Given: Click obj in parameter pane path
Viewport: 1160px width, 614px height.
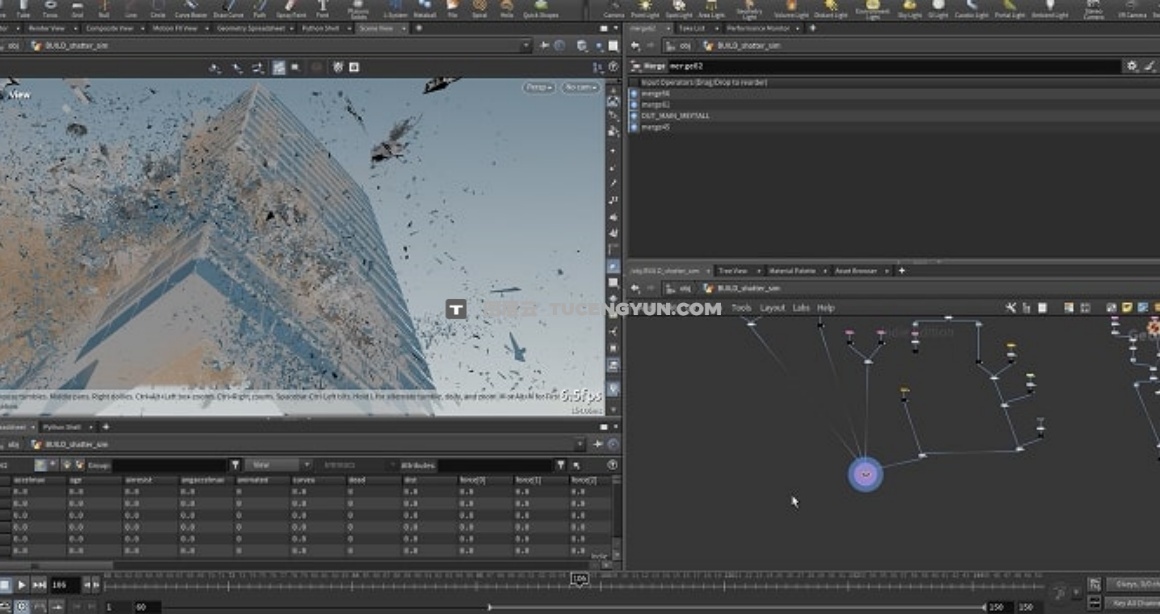Looking at the screenshot, I should [685, 46].
